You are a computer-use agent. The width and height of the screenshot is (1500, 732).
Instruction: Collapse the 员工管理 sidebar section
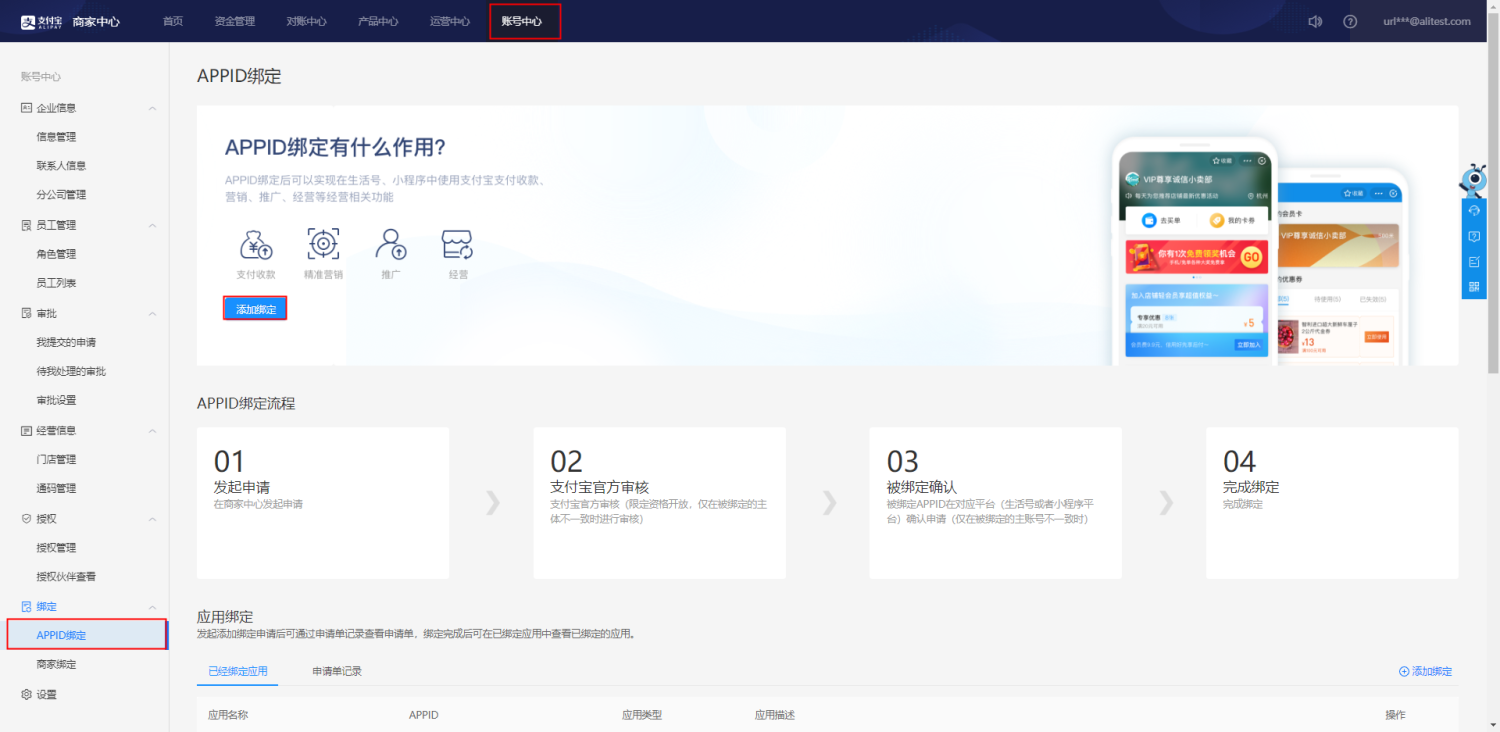(x=152, y=225)
